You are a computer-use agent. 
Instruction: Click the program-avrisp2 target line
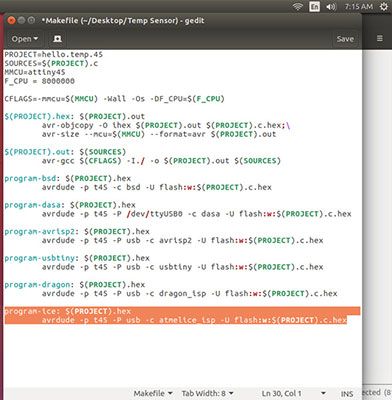tap(77, 231)
